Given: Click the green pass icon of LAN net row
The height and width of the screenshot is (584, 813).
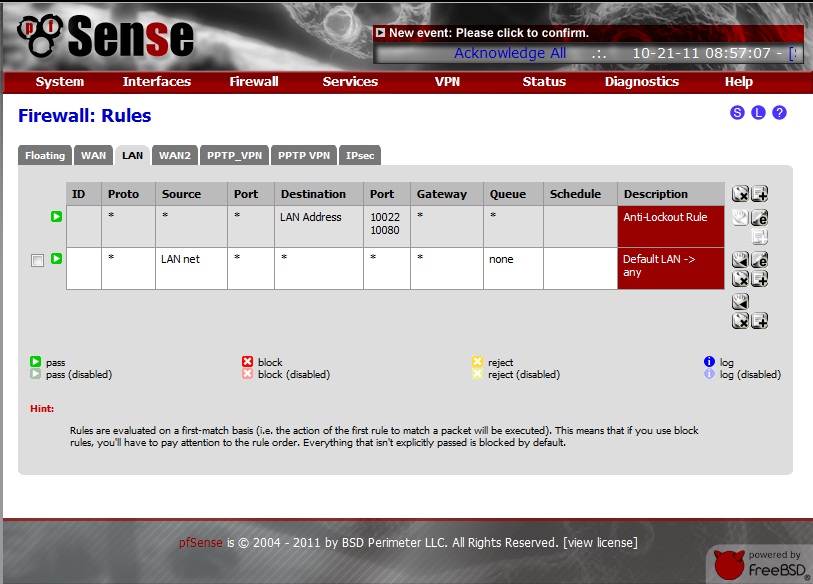Looking at the screenshot, I should (57, 258).
